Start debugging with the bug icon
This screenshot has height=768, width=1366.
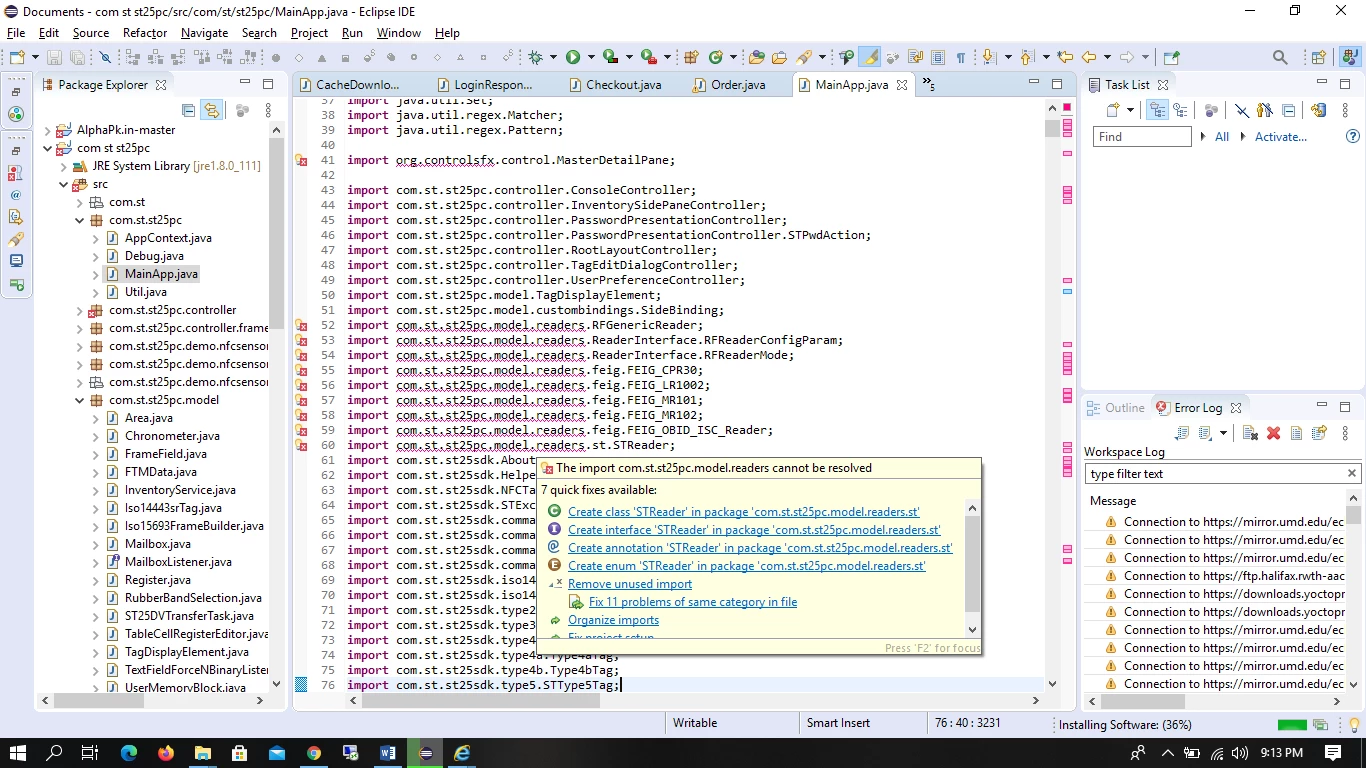tap(536, 57)
